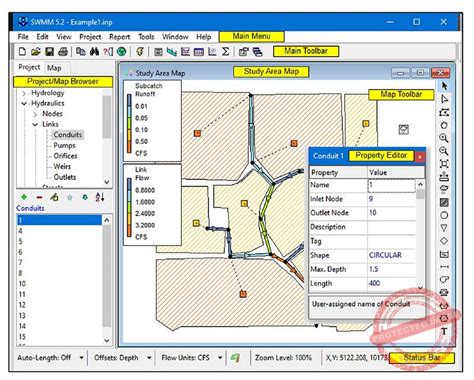The width and height of the screenshot is (474, 380).
Task: Select the Measure tool on map toolbar
Action: tap(444, 176)
